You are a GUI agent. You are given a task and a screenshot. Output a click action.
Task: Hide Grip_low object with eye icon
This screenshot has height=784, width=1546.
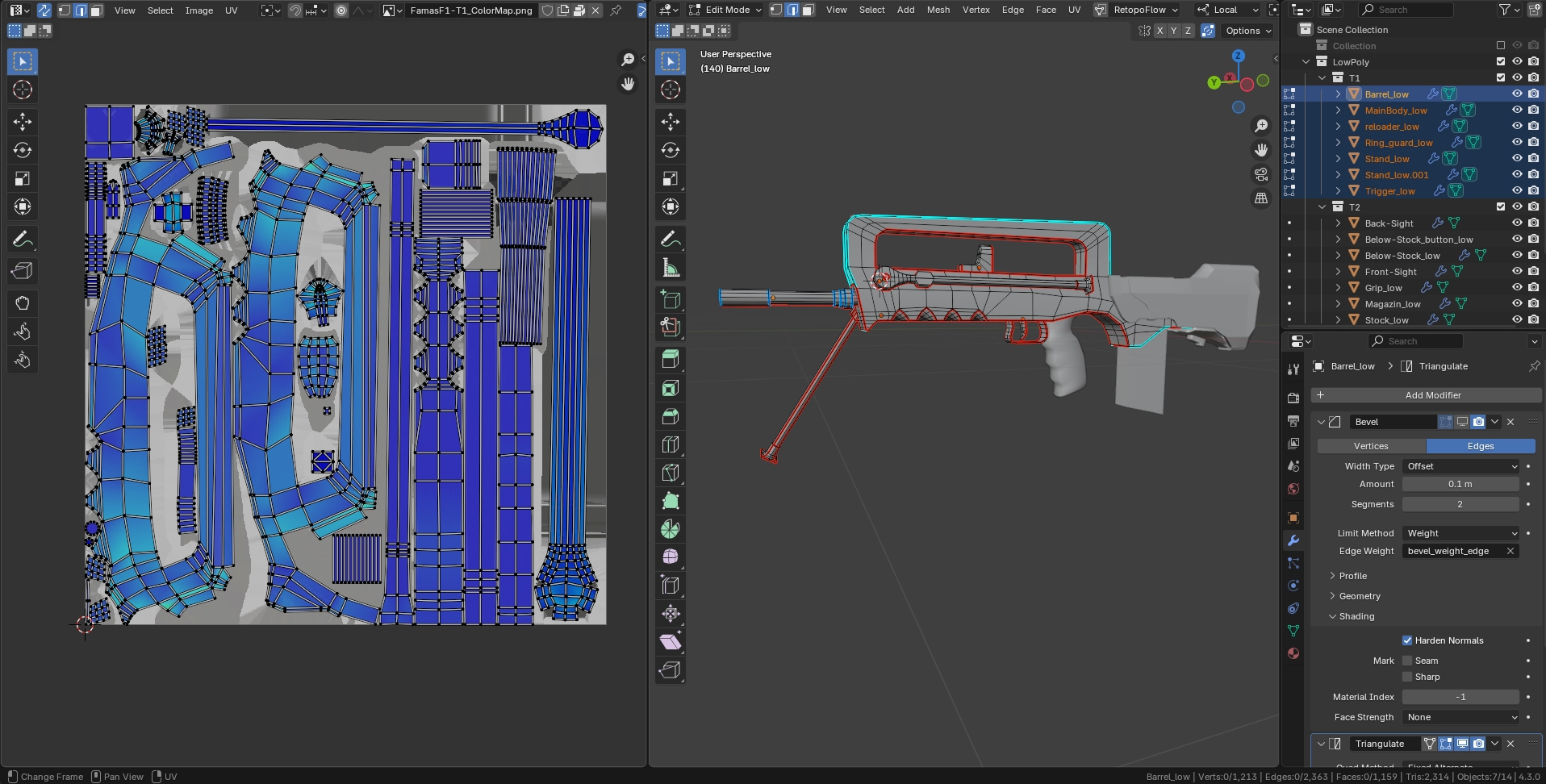pos(1517,288)
